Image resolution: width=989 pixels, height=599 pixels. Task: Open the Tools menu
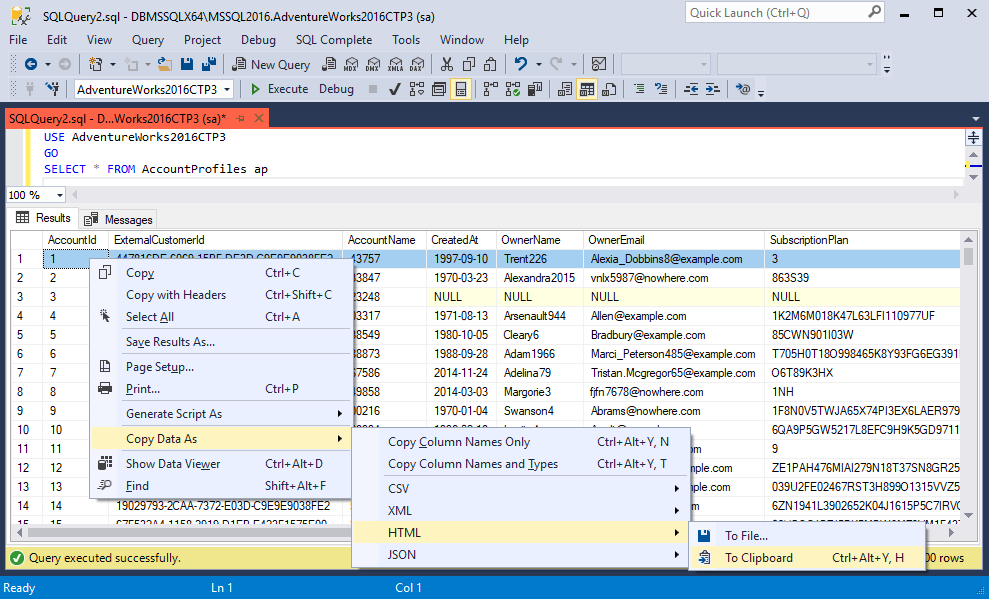point(406,40)
